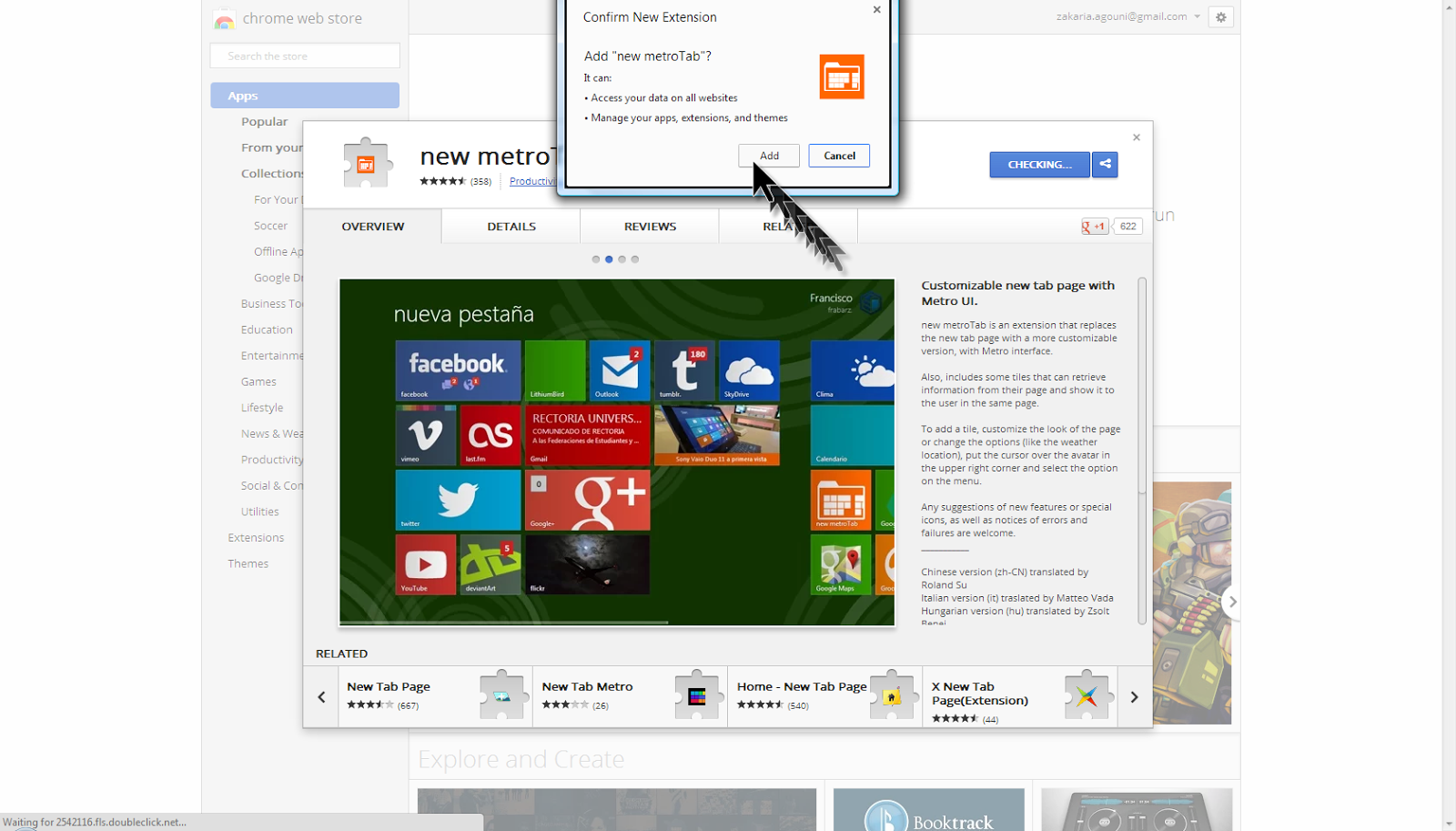Viewport: 1456px width, 831px height.
Task: Click the New Tab Page puzzle icon
Action: (503, 695)
